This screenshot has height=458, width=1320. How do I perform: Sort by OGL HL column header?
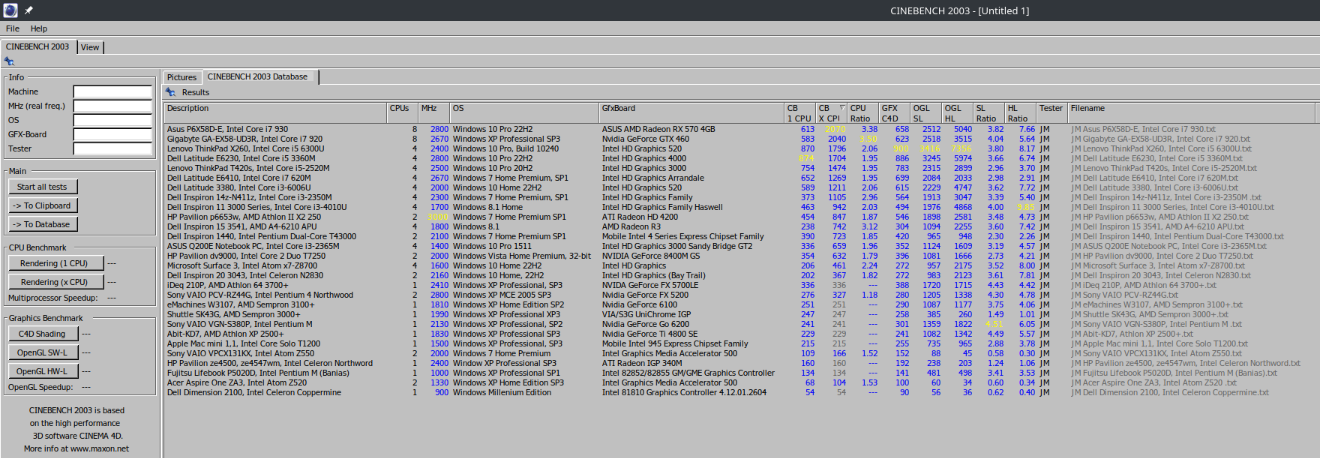pos(959,112)
